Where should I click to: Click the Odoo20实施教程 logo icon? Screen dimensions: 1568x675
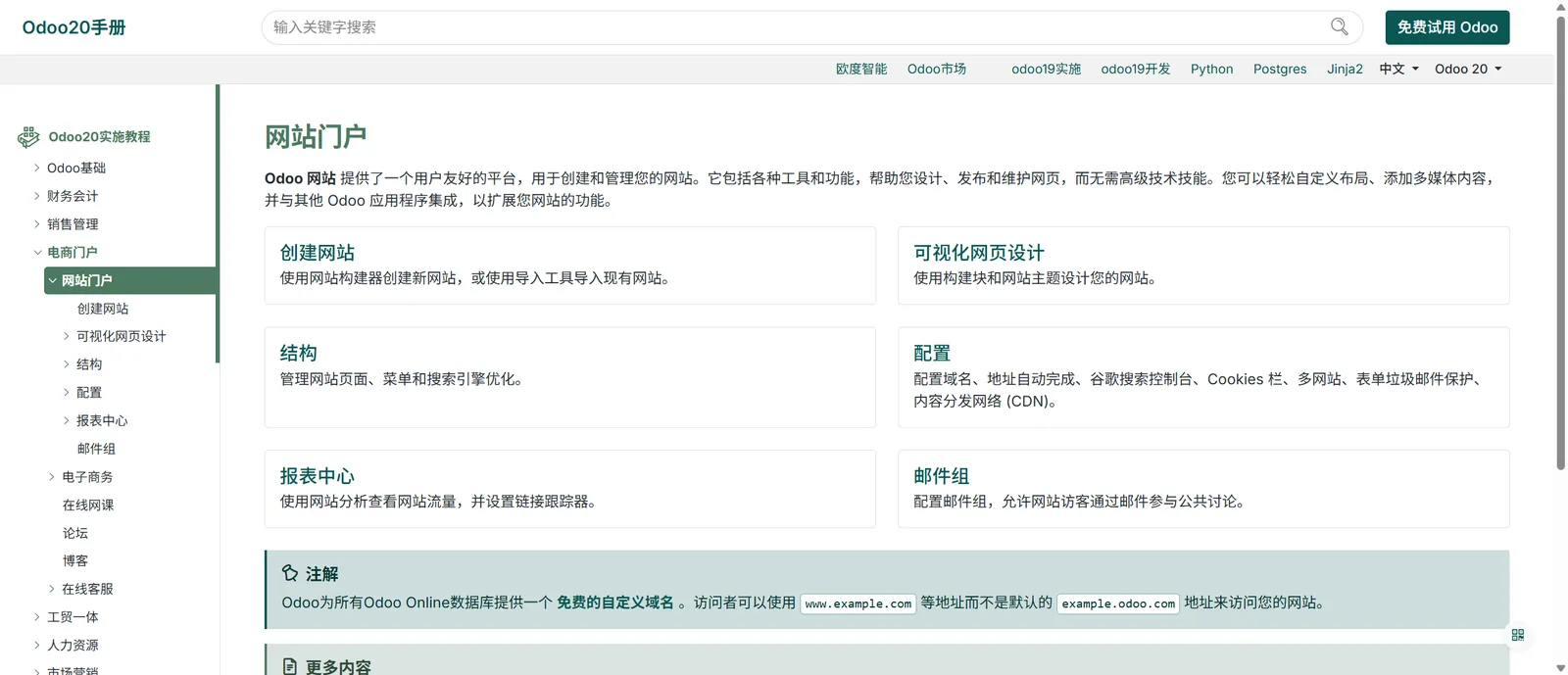click(28, 136)
